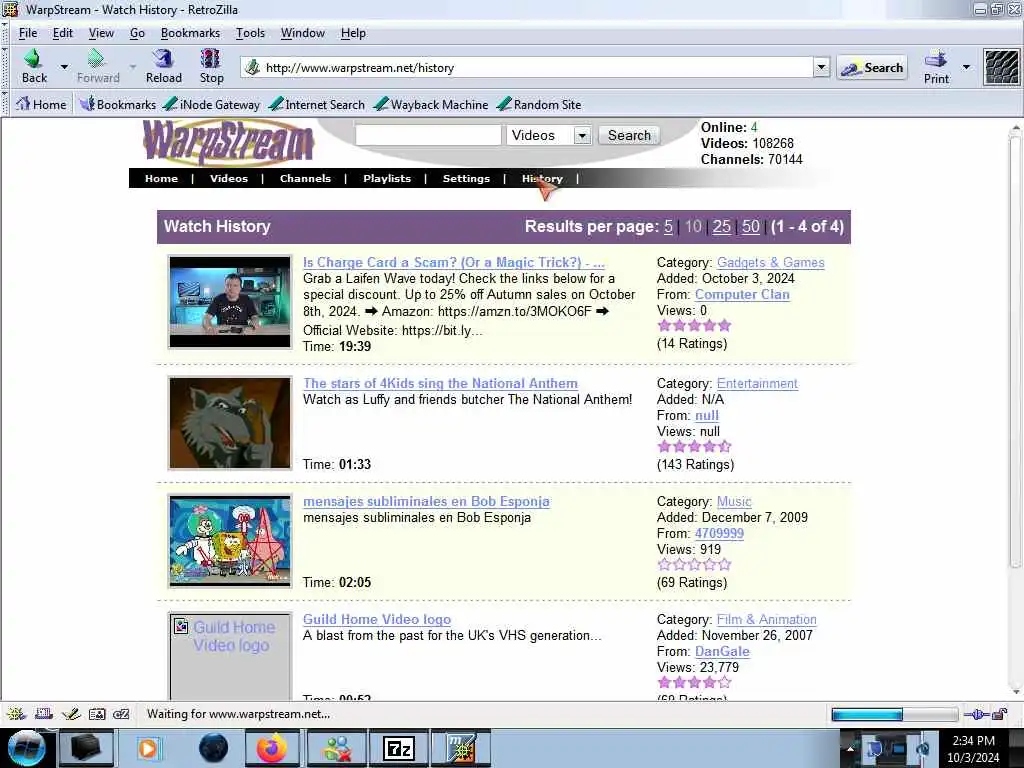
Task: Open the Bob Esponja video thumbnail
Action: (230, 541)
